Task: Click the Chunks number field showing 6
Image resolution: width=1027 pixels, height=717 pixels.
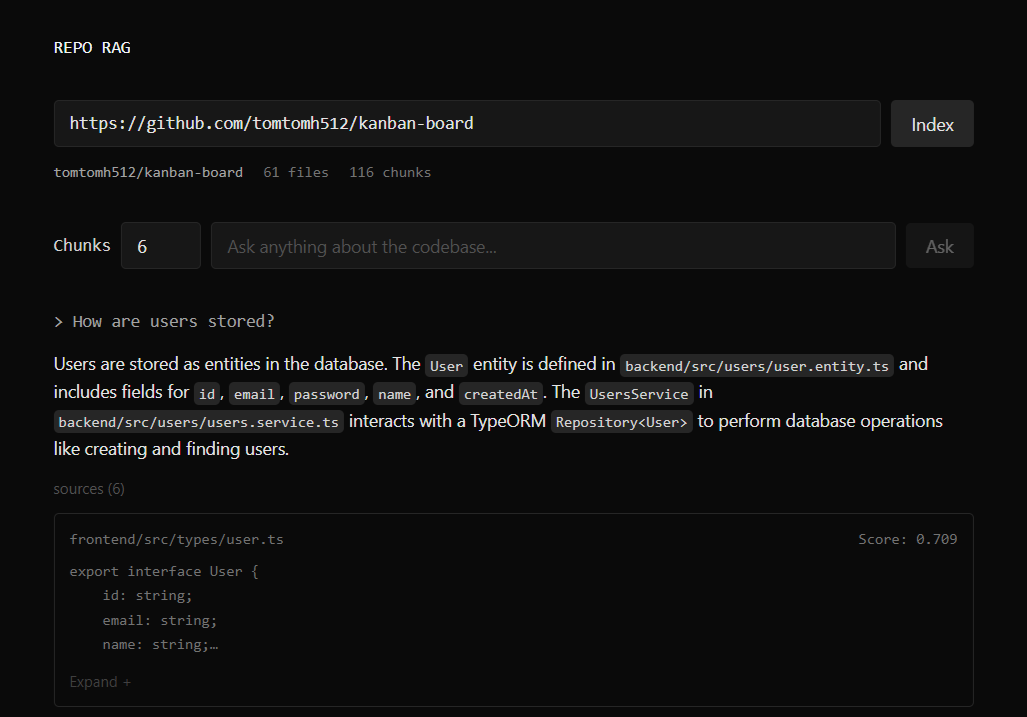Action: pos(160,246)
